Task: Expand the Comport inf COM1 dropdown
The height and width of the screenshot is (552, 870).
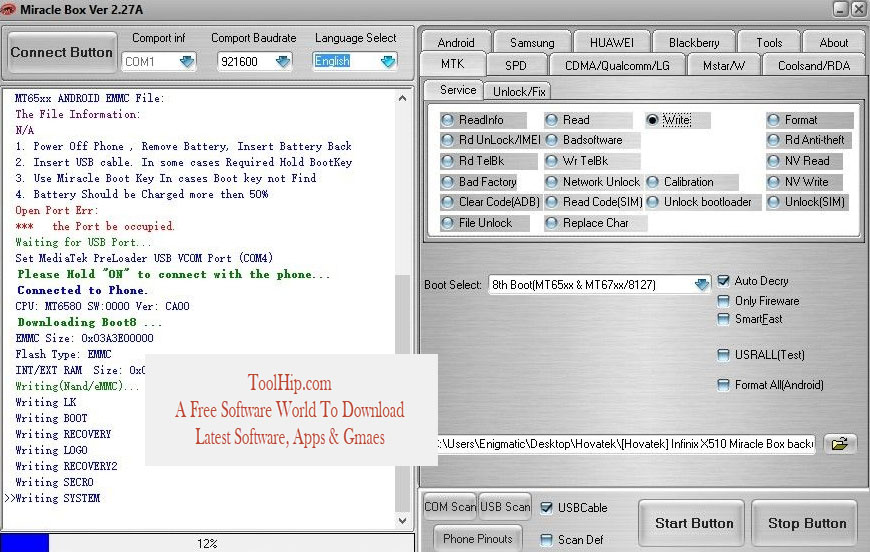Action: click(x=187, y=62)
